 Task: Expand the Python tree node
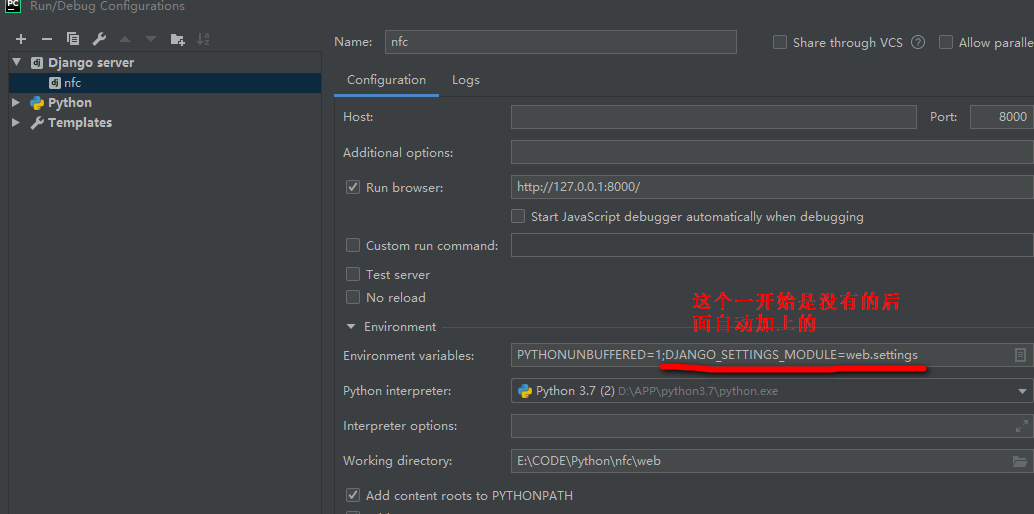16,103
